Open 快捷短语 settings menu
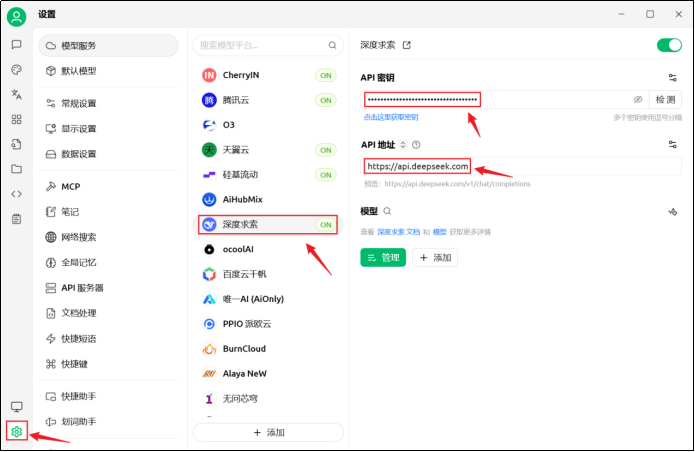This screenshot has height=452, width=695. point(109,339)
